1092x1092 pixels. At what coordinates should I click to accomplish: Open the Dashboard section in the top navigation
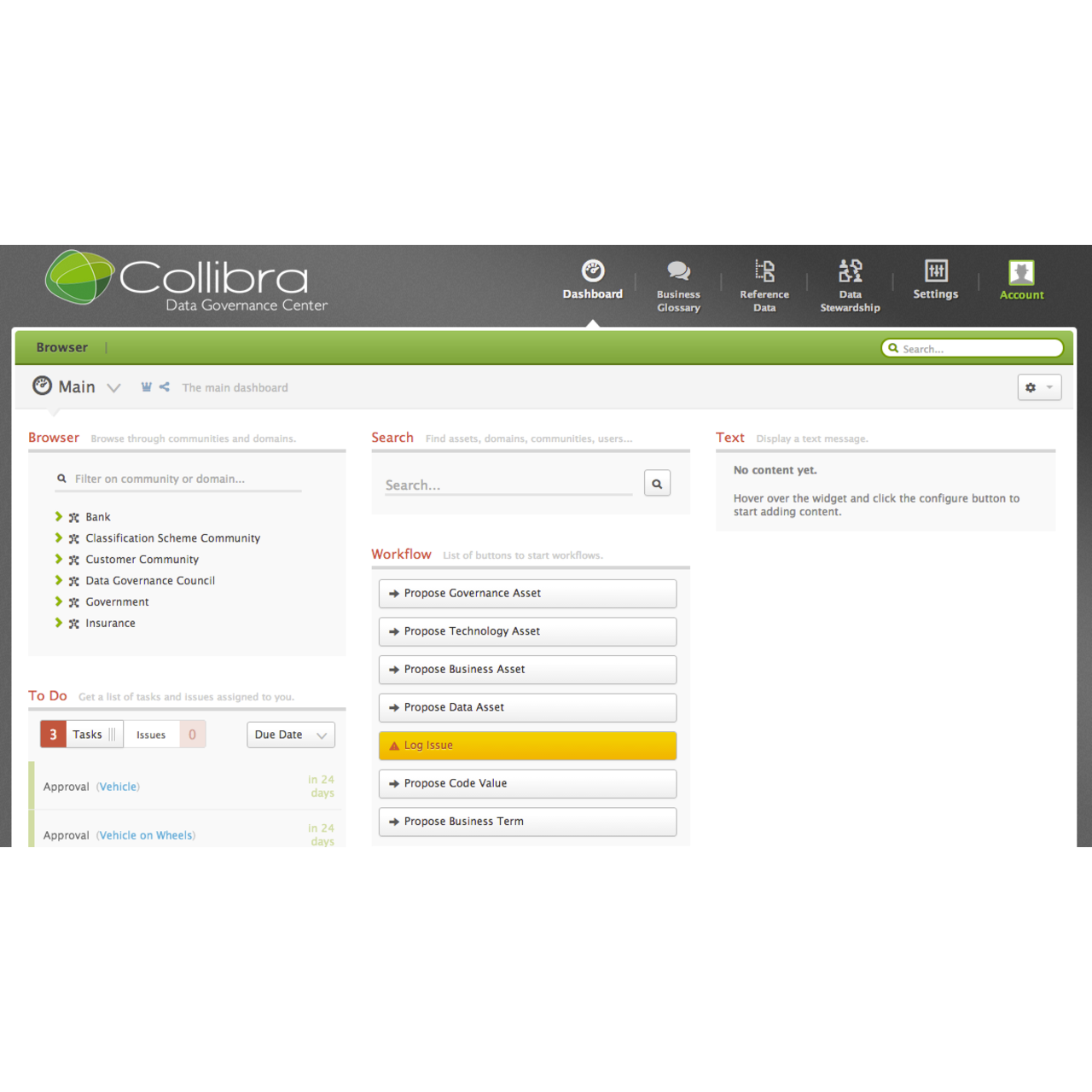tap(593, 282)
